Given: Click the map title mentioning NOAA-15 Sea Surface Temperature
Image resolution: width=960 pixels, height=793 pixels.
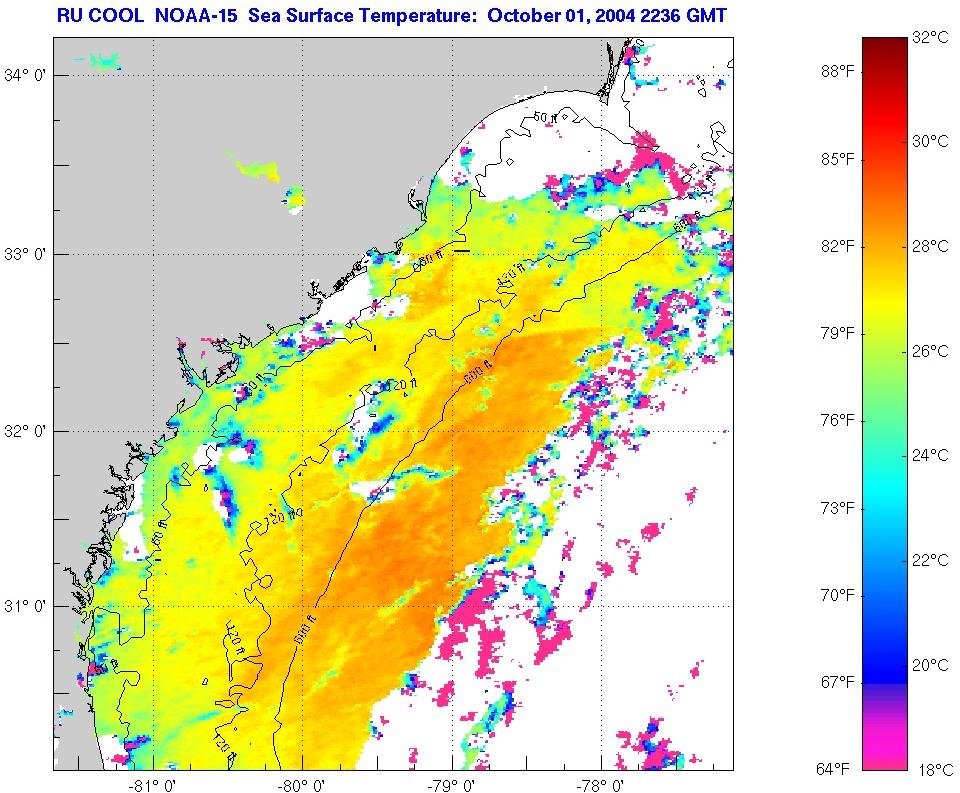Looking at the screenshot, I should point(392,15).
